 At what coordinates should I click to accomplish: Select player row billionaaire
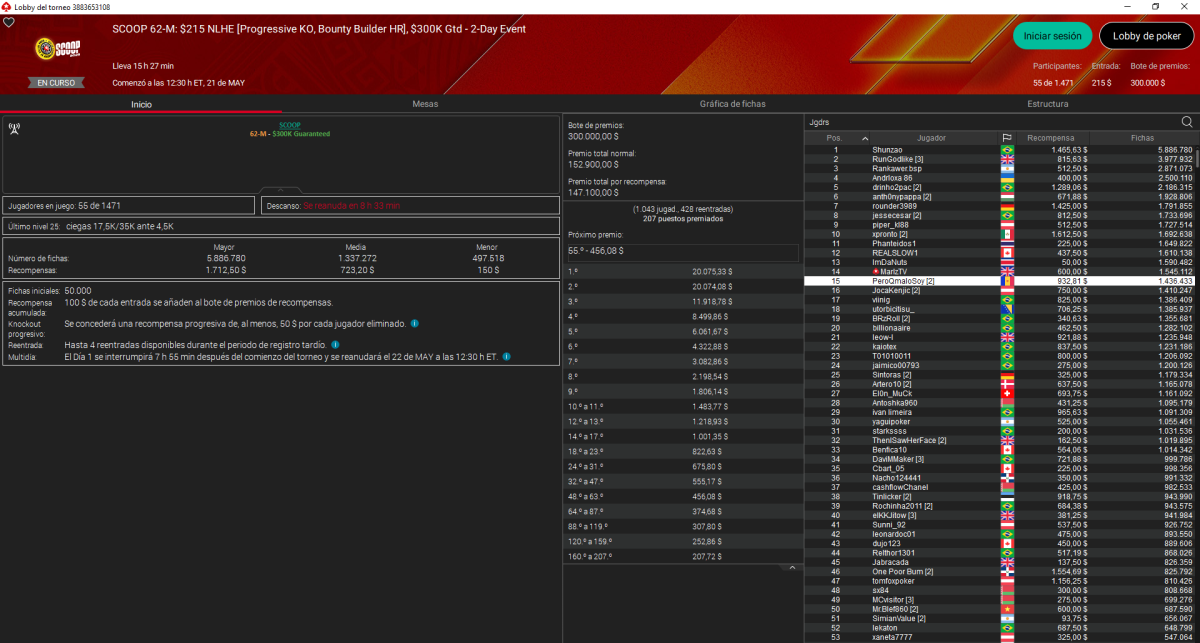click(999, 328)
